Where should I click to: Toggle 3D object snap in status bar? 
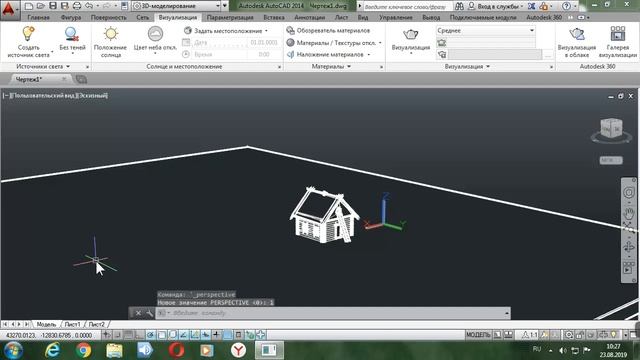[173, 335]
